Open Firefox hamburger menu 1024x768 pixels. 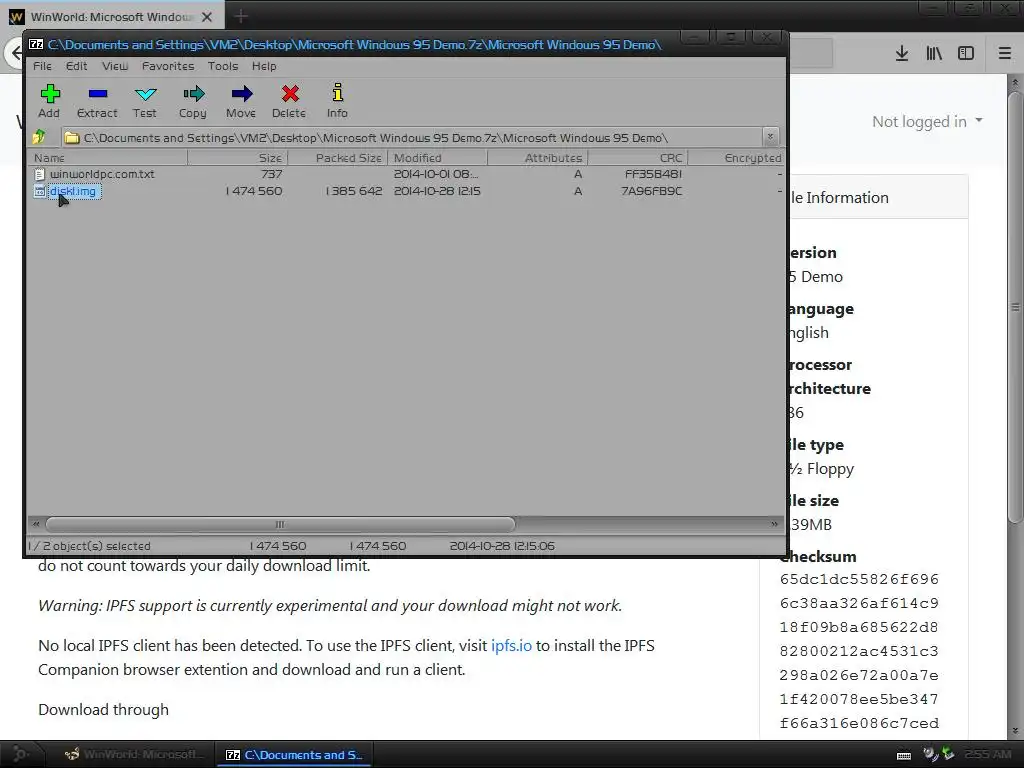tap(1005, 54)
